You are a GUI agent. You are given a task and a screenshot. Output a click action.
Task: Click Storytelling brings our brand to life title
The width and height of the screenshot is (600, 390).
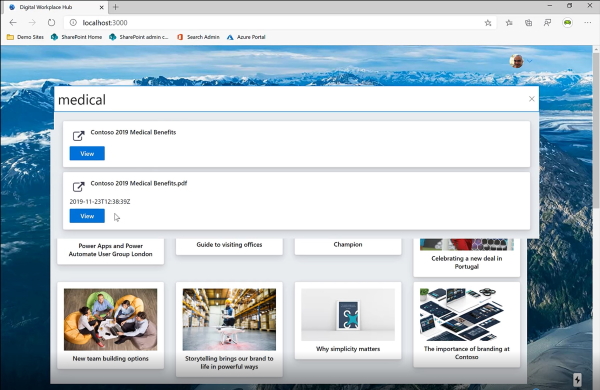229,362
